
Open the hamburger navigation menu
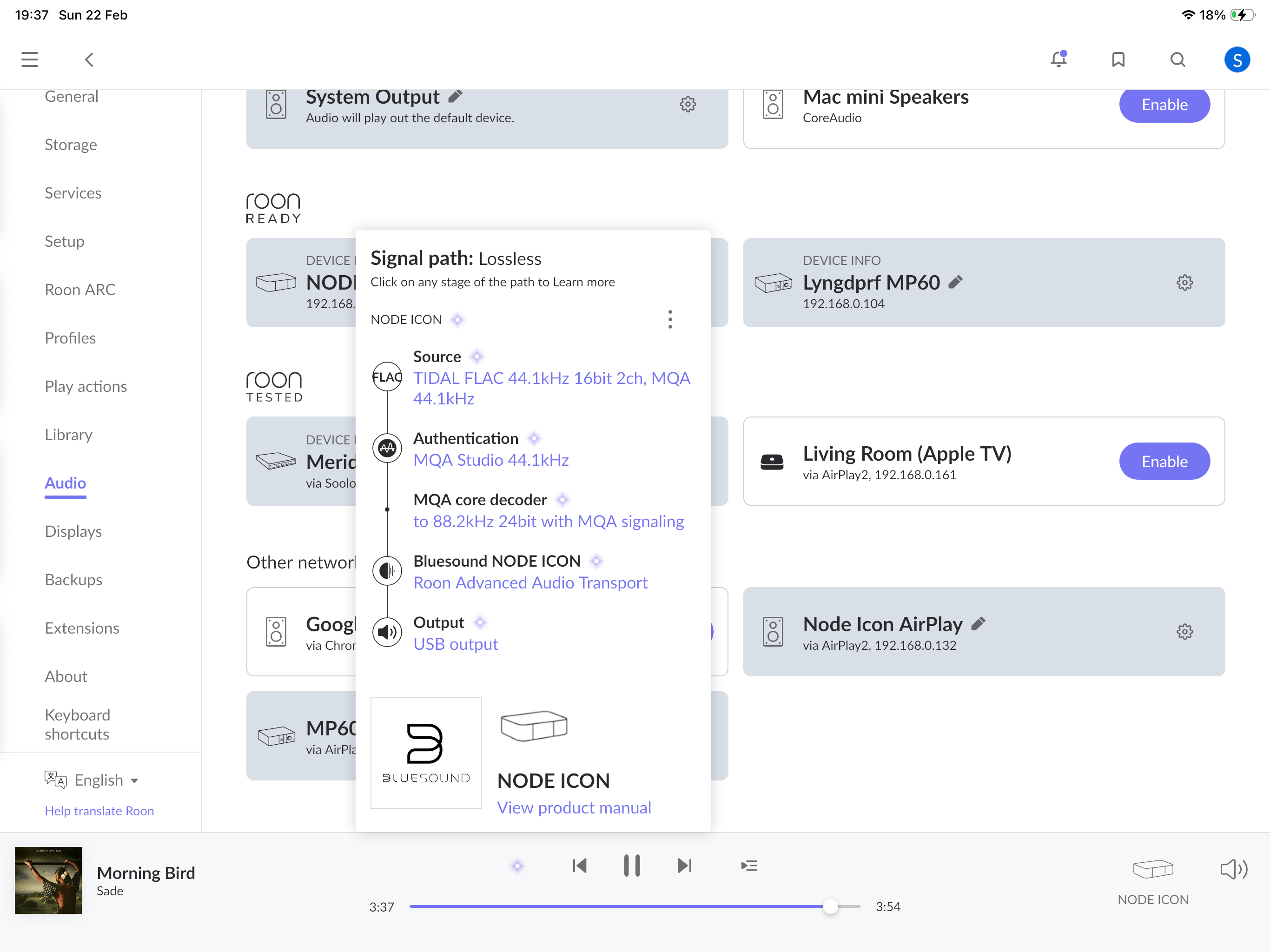coord(29,59)
